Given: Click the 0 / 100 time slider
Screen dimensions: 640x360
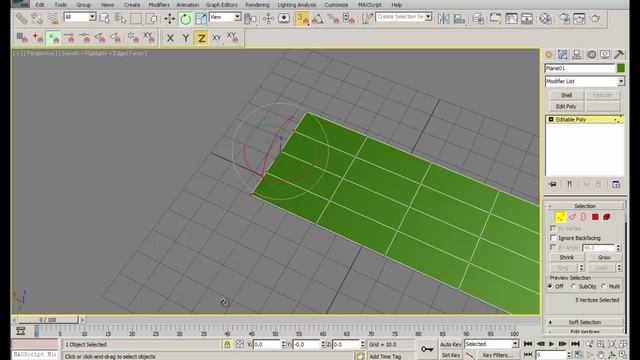Looking at the screenshot, I should (x=48, y=320).
